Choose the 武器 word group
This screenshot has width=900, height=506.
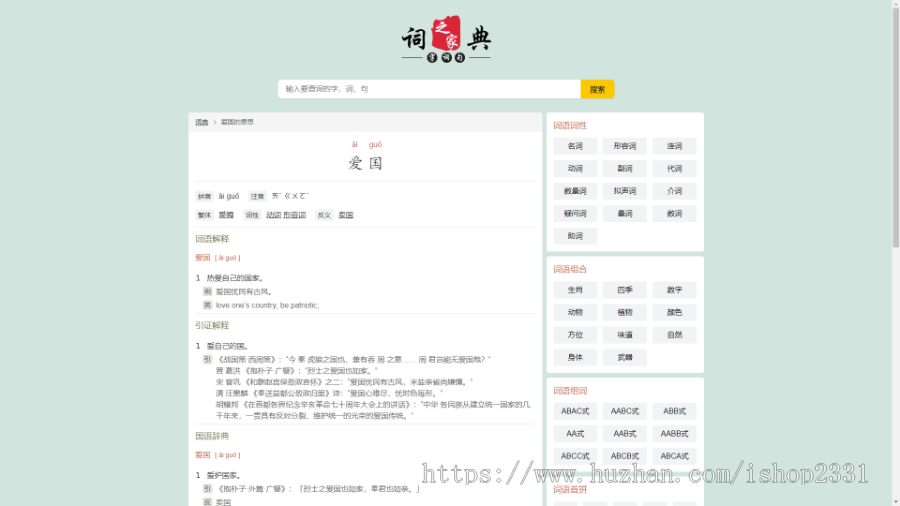(x=624, y=357)
